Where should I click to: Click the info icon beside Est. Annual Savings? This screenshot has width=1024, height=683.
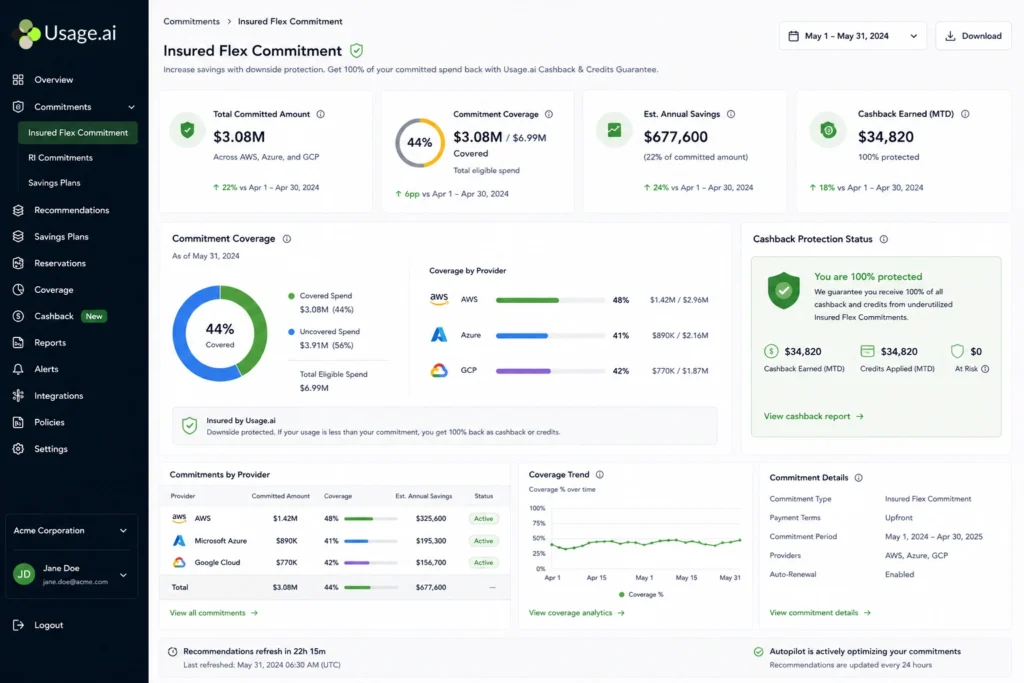pos(731,114)
